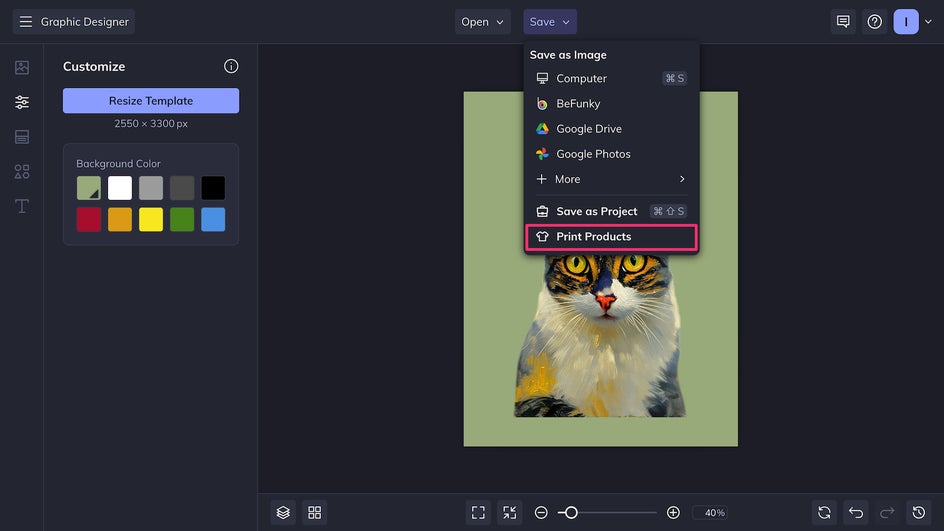Viewport: 944px width, 531px height.
Task: Open the Layers panel icon
Action: click(283, 512)
